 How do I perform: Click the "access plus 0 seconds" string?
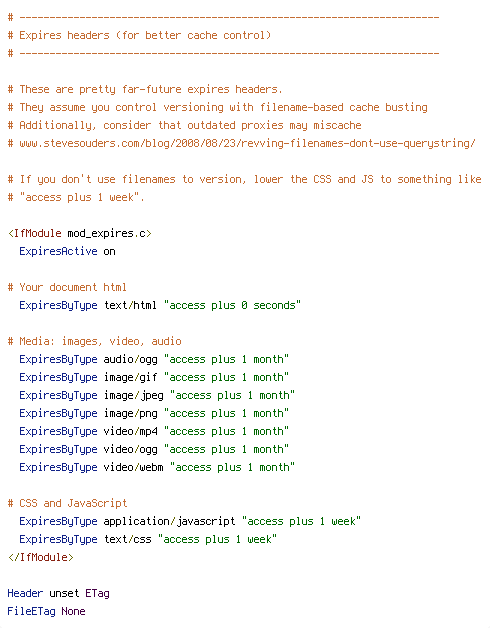232,306
